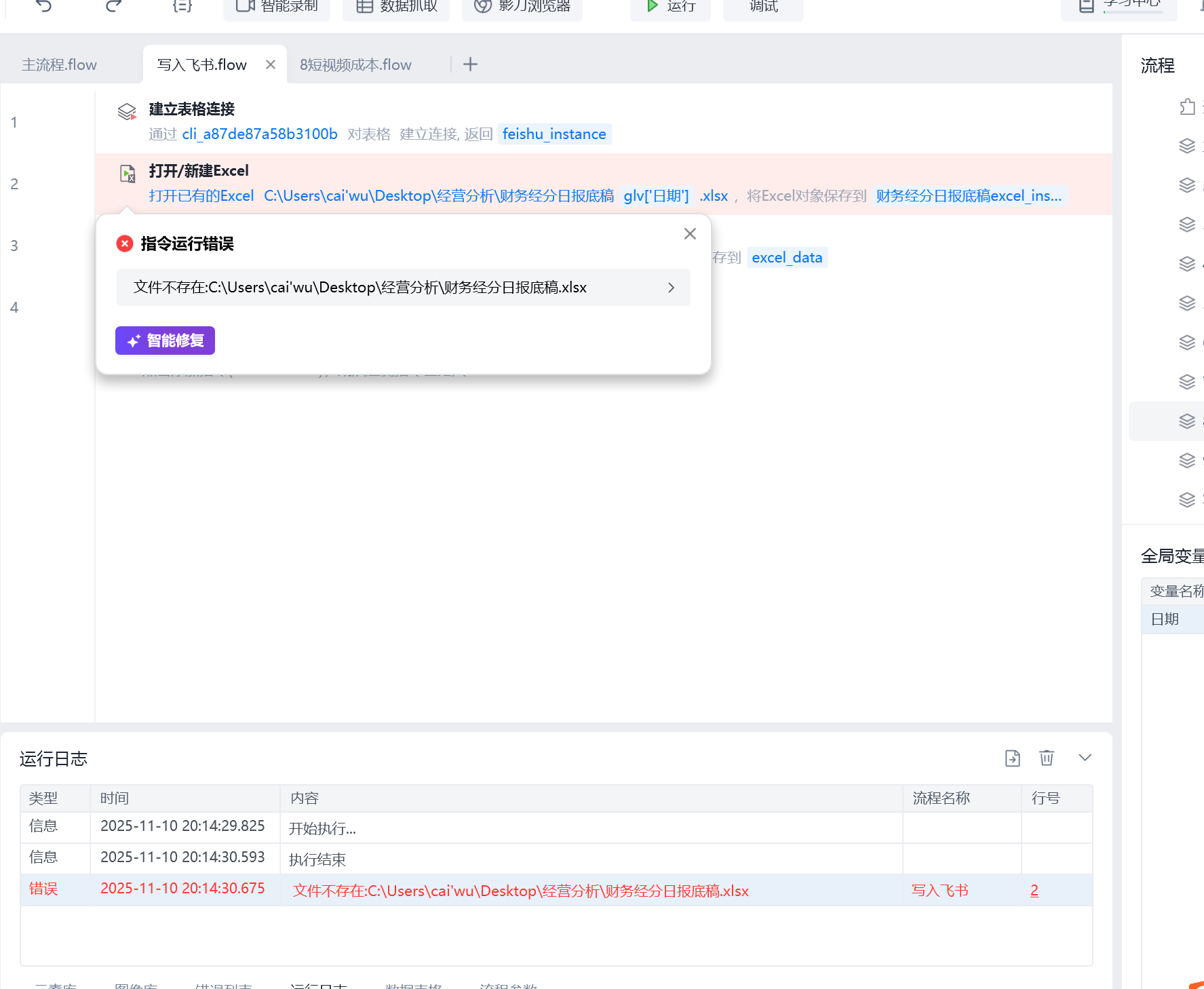This screenshot has height=989, width=1204.
Task: Open 数据抓取 tool
Action: [396, 7]
